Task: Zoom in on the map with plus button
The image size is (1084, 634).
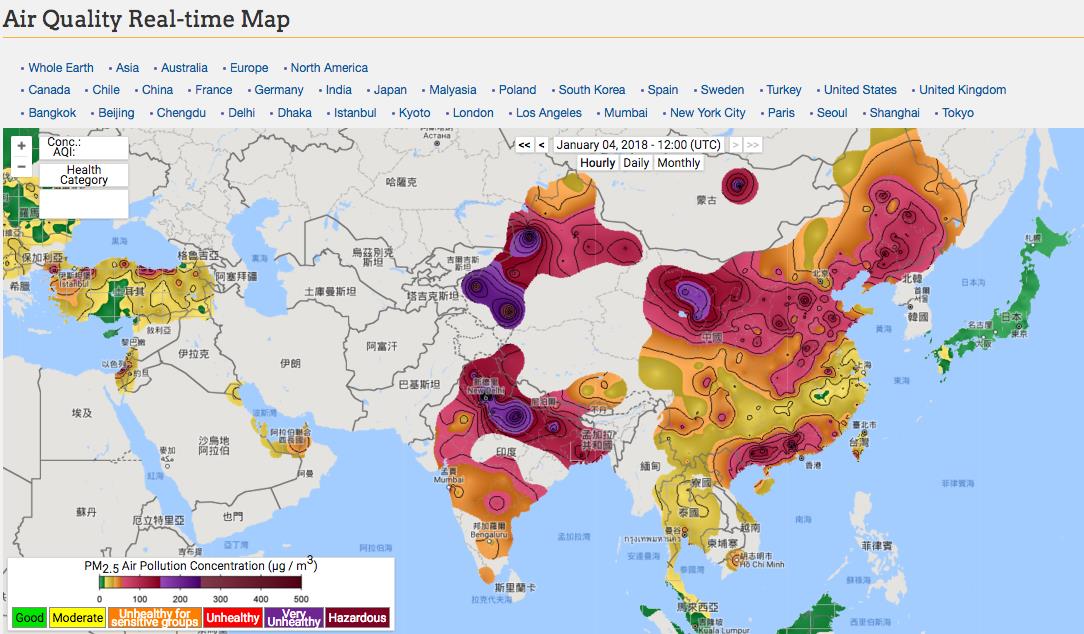Action: [22, 146]
